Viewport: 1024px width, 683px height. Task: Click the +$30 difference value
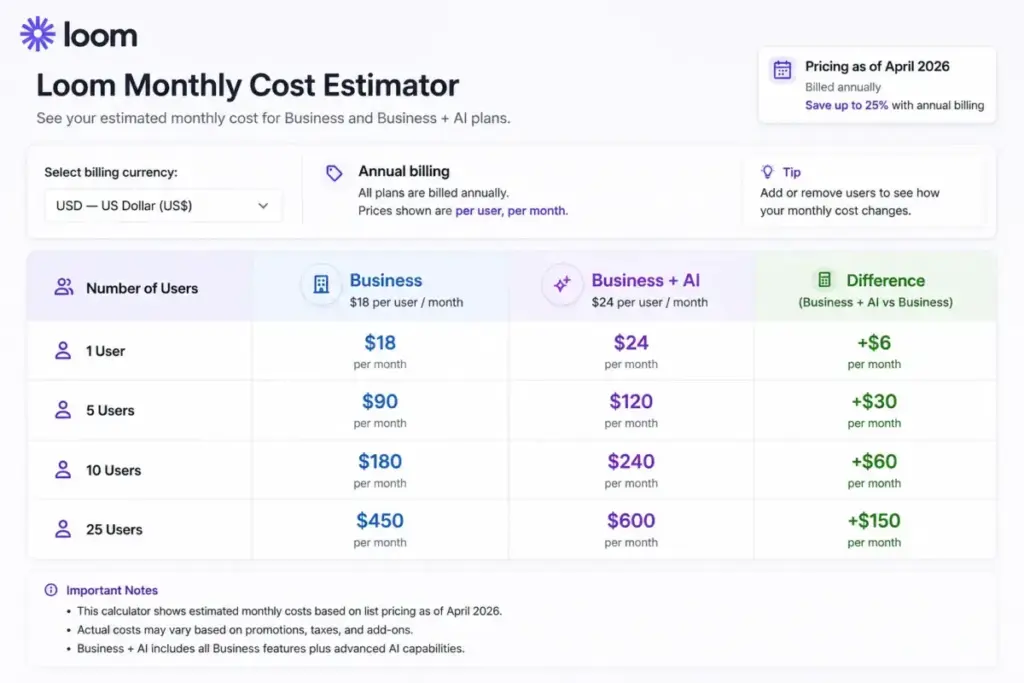click(874, 401)
